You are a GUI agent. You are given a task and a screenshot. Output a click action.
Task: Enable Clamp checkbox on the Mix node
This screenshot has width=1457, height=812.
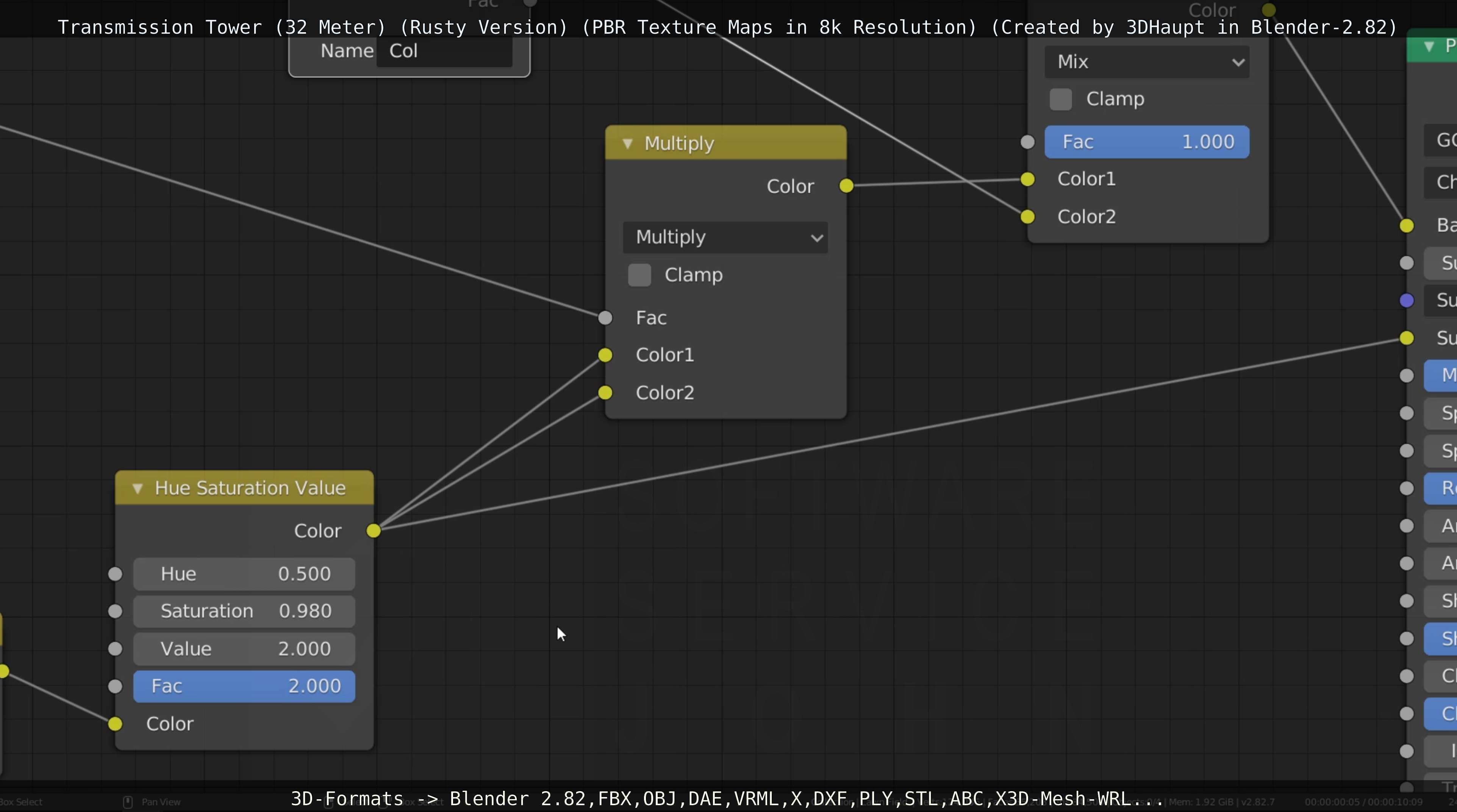tap(1060, 99)
